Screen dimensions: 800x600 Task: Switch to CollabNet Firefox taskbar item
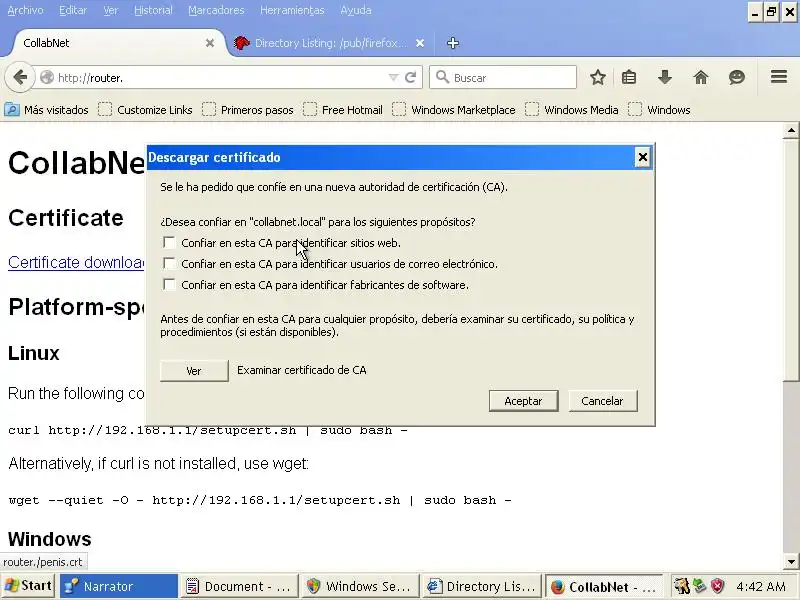(604, 586)
